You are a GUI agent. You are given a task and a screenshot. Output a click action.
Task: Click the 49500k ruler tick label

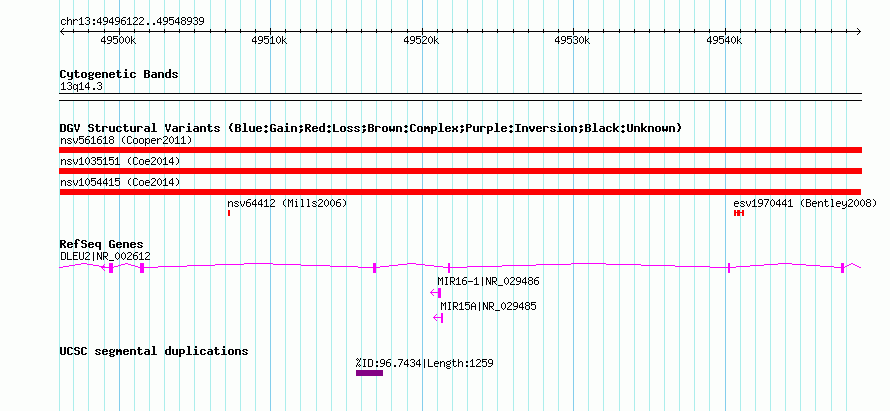coord(118,41)
